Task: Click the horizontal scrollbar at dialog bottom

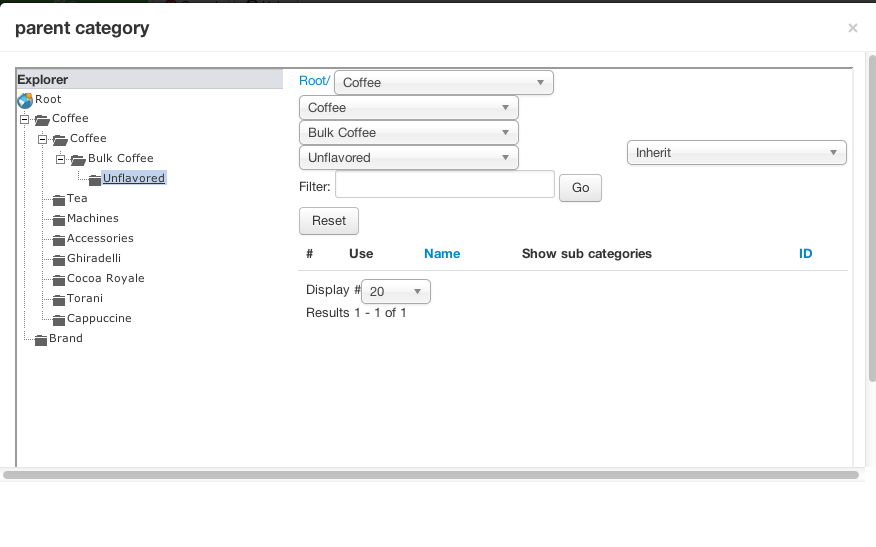Action: pos(431,475)
